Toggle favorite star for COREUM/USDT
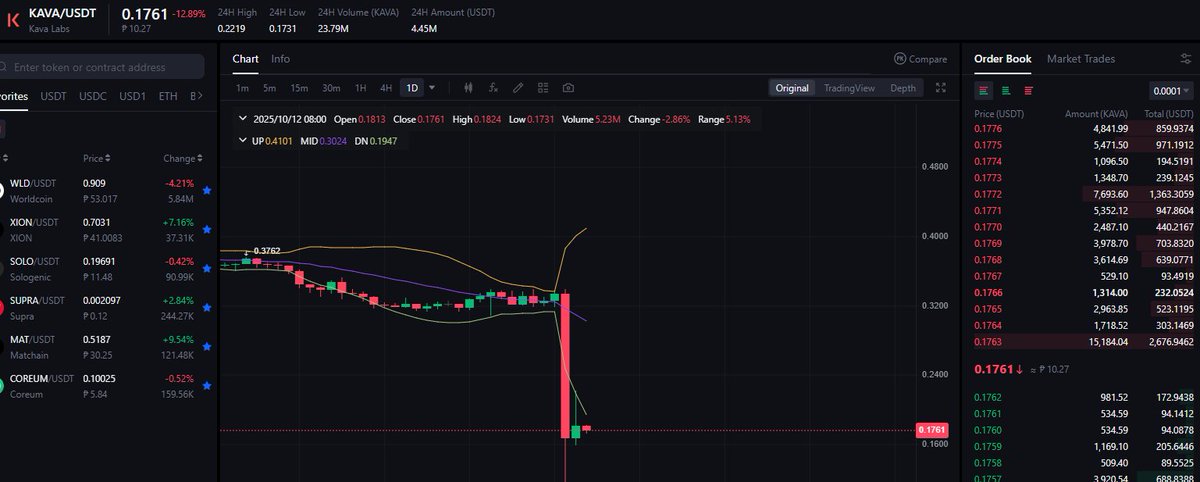 [x=207, y=386]
